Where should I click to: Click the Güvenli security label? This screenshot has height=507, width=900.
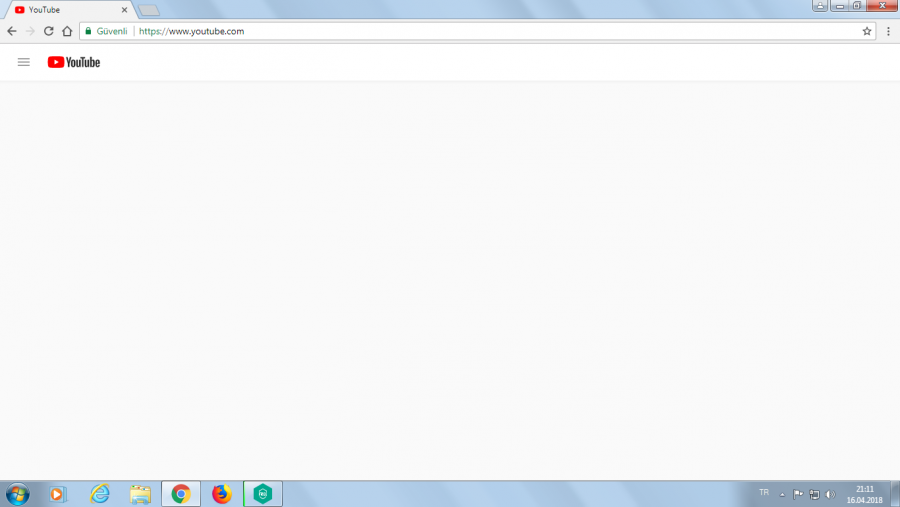[112, 31]
